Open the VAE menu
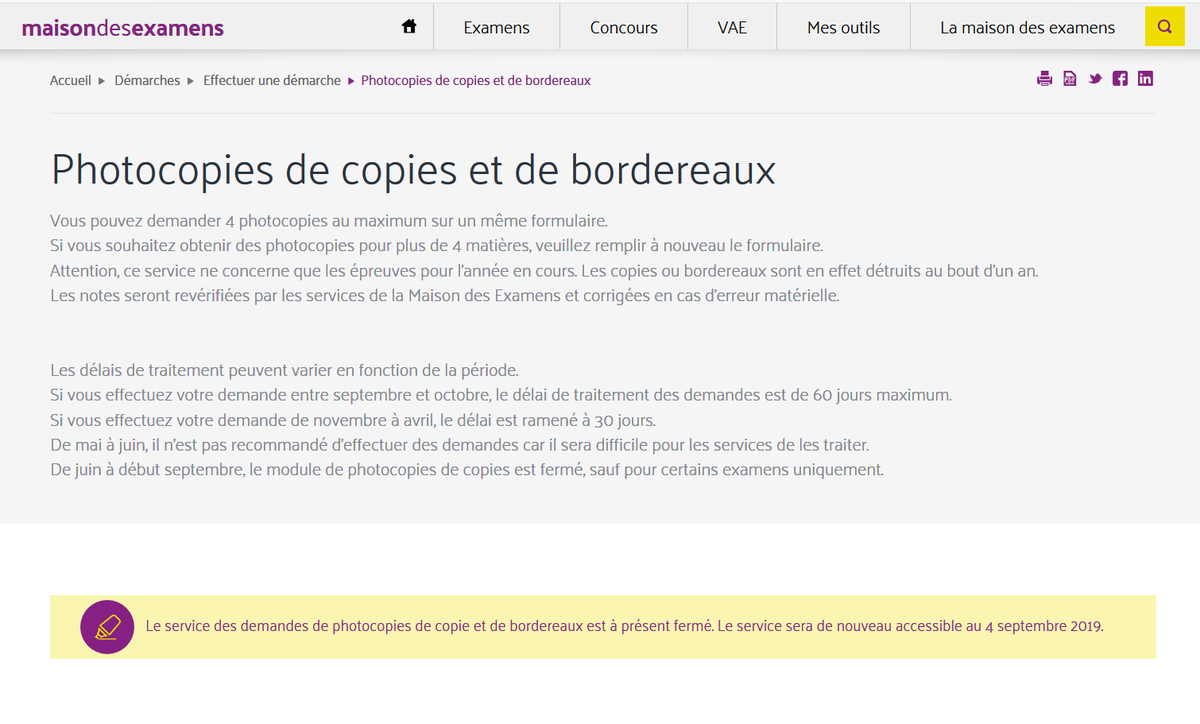The image size is (1200, 724). [732, 27]
